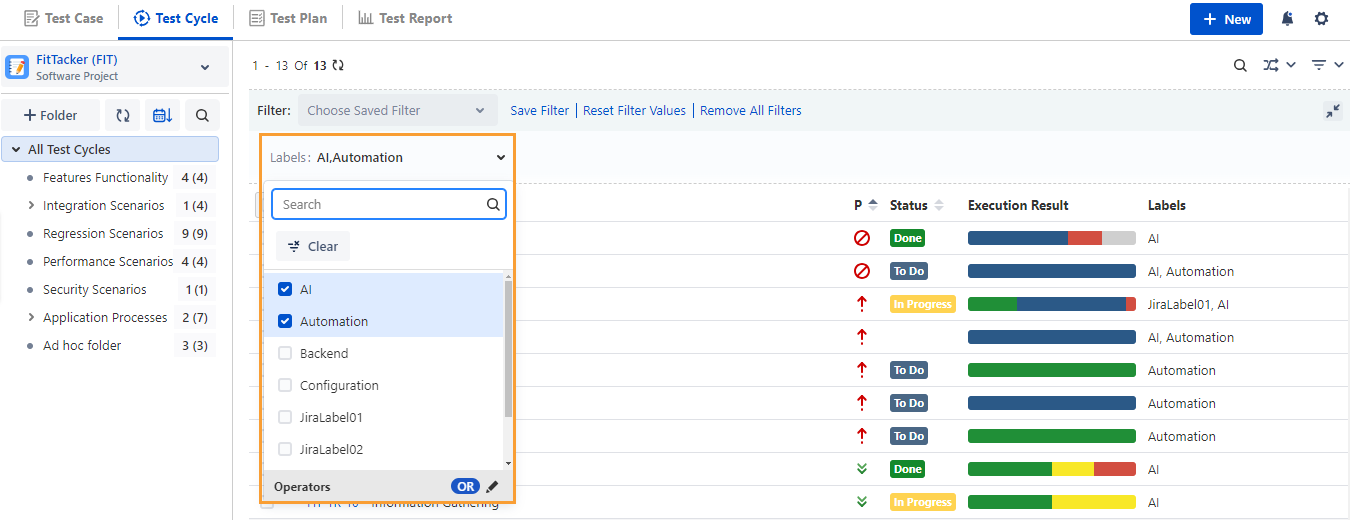1350x520 pixels.
Task: Click the calendar sort icon in sidebar
Action: coord(162,115)
